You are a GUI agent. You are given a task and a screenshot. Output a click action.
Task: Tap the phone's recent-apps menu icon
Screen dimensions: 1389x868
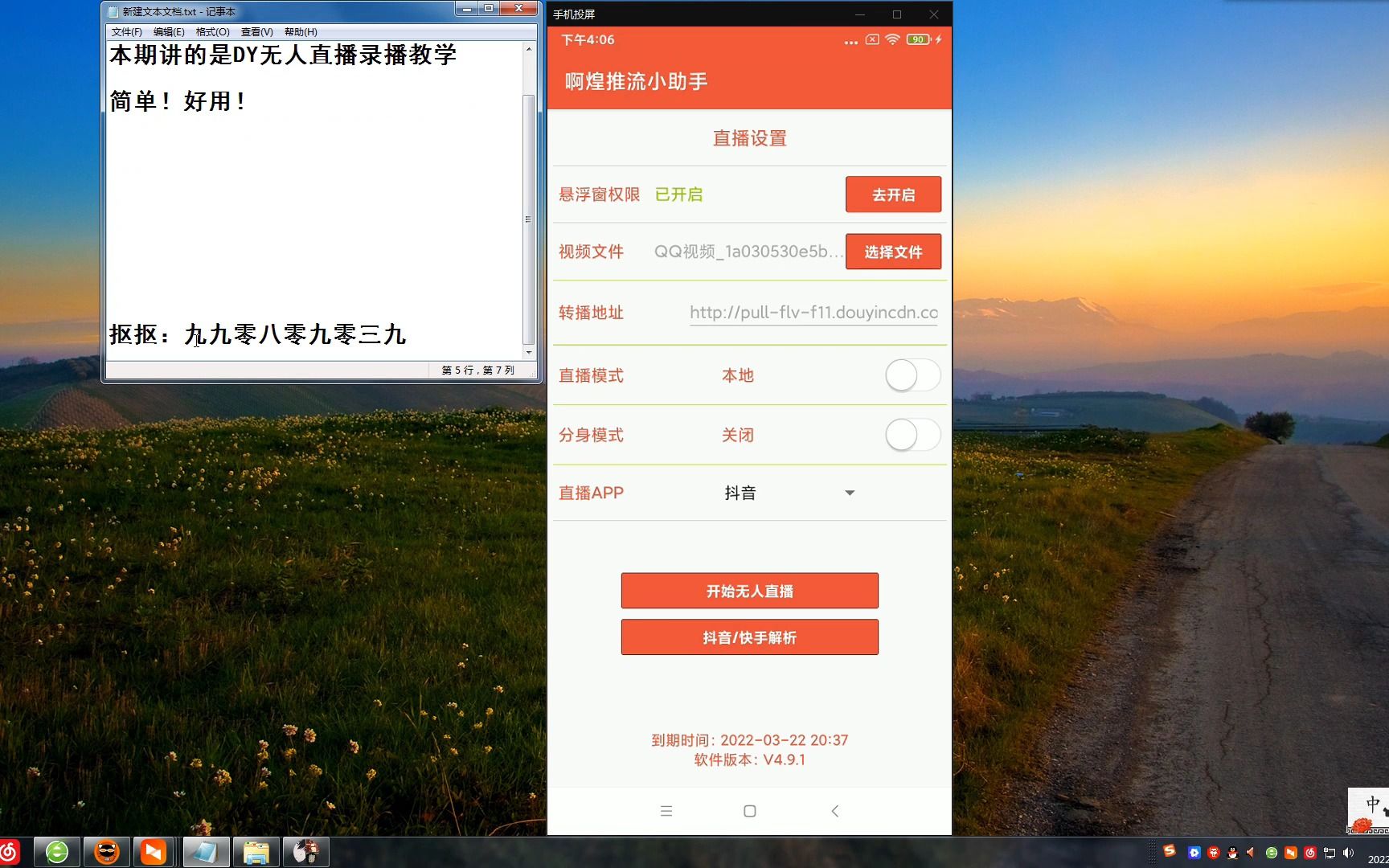[666, 811]
